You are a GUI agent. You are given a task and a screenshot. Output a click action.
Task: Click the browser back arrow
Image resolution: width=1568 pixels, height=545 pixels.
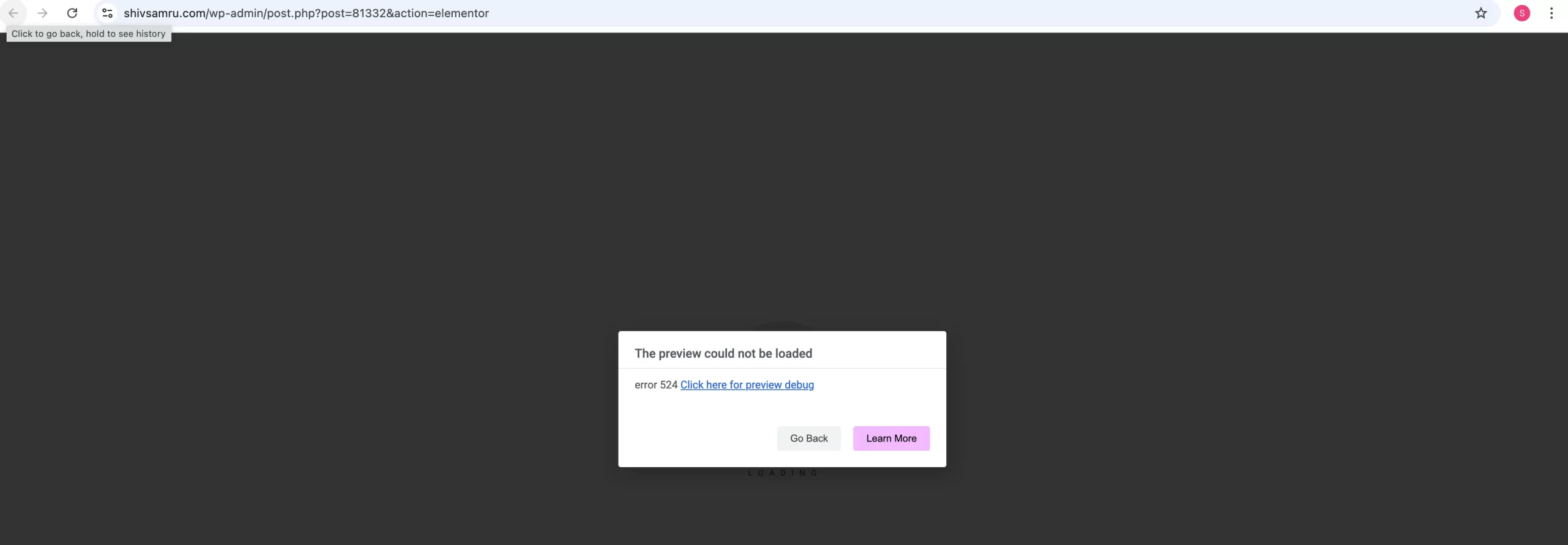(x=13, y=13)
